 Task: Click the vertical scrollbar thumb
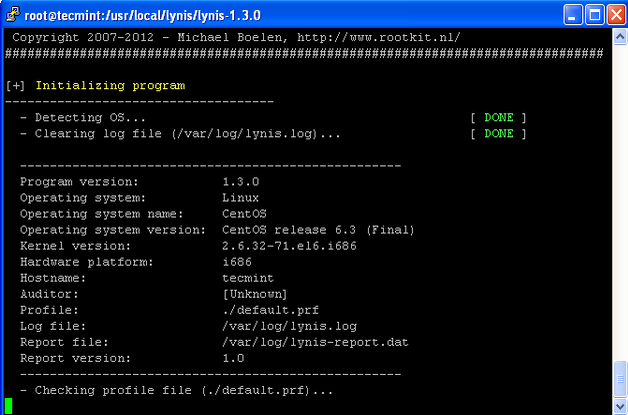[620, 379]
